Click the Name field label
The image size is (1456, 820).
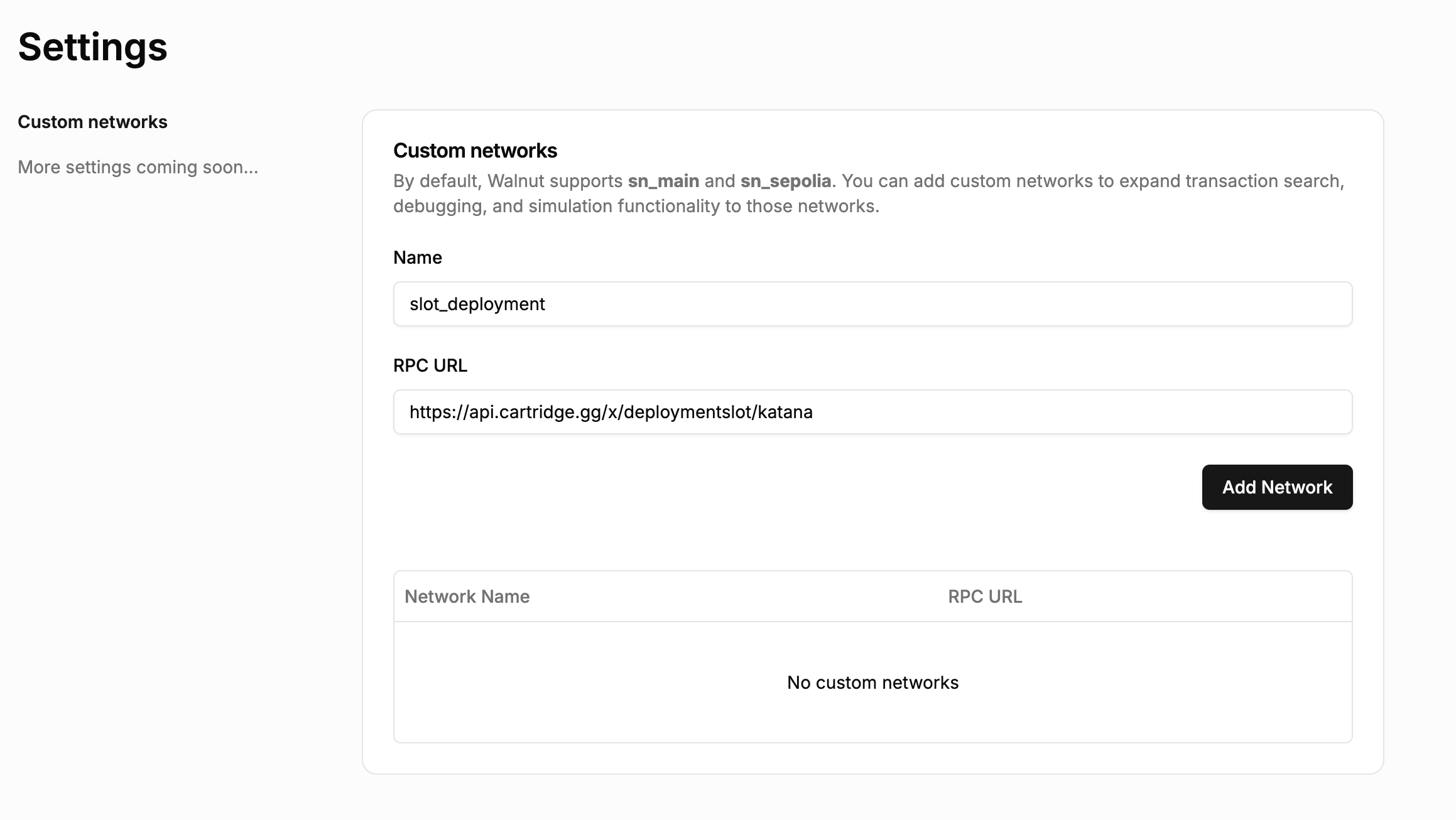point(417,257)
